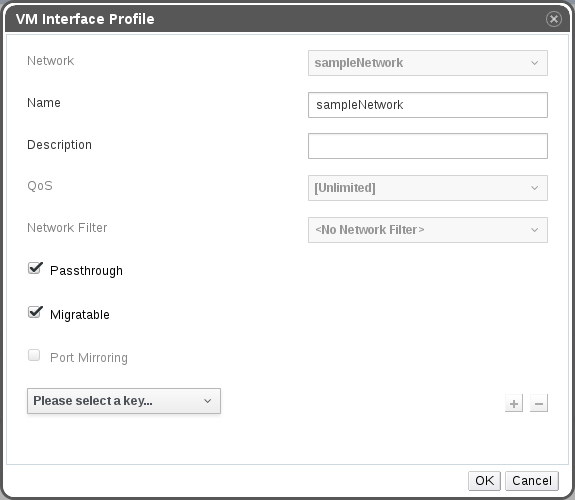
Task: Uncheck the Passthrough checkbox
Action: point(35,268)
